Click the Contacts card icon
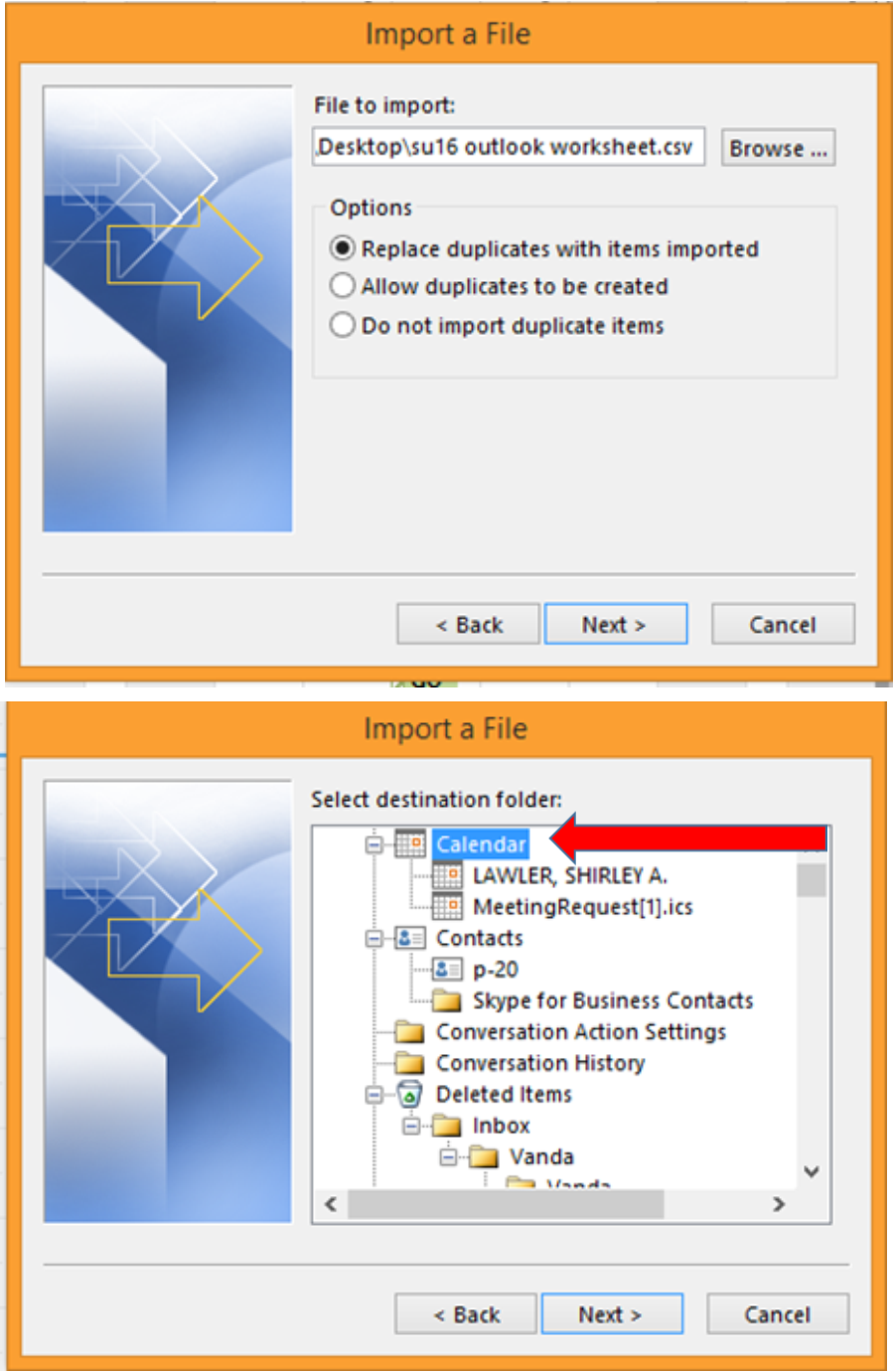The width and height of the screenshot is (894, 1372). click(410, 938)
